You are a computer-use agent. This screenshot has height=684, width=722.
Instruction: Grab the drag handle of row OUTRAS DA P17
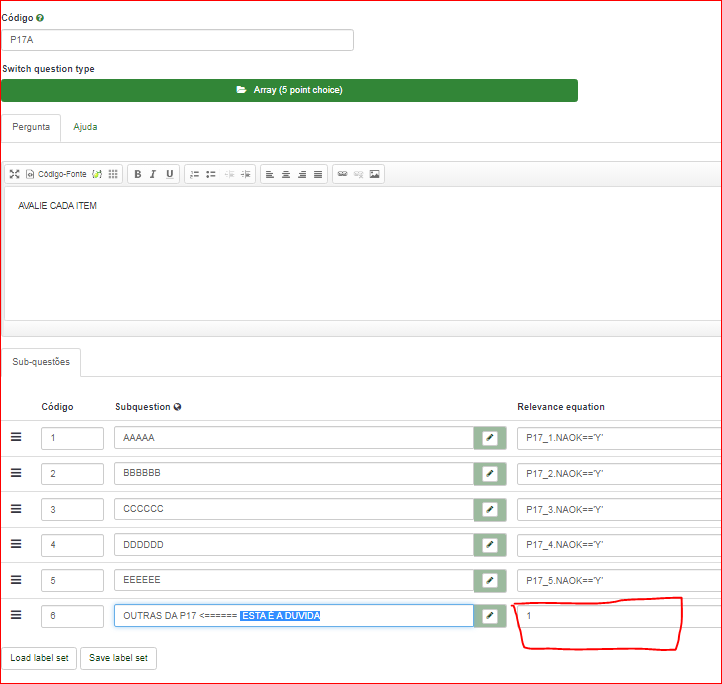pos(16,615)
